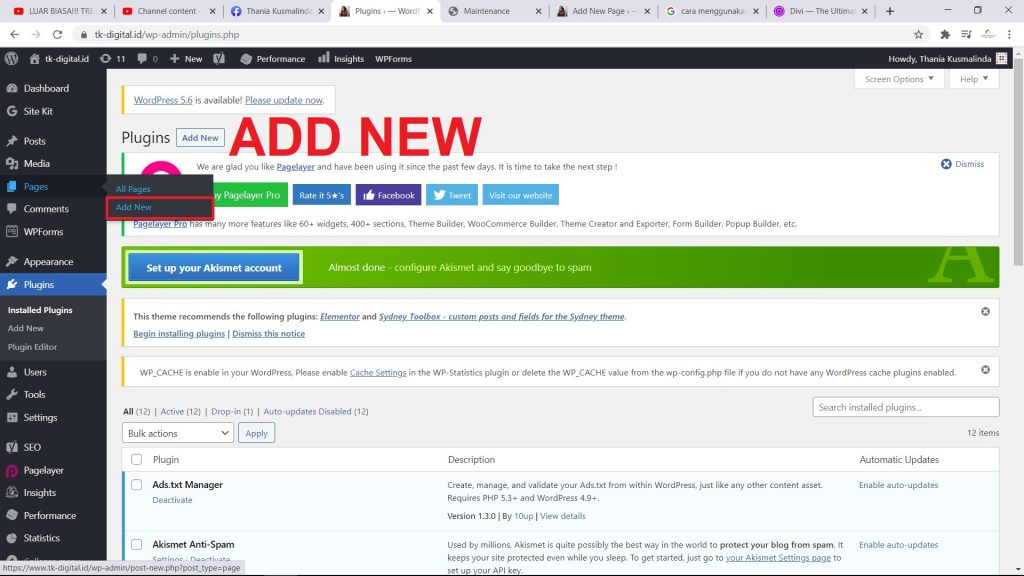The image size is (1024, 576).
Task: Dismiss the WP_CACHE notice
Action: point(985,370)
